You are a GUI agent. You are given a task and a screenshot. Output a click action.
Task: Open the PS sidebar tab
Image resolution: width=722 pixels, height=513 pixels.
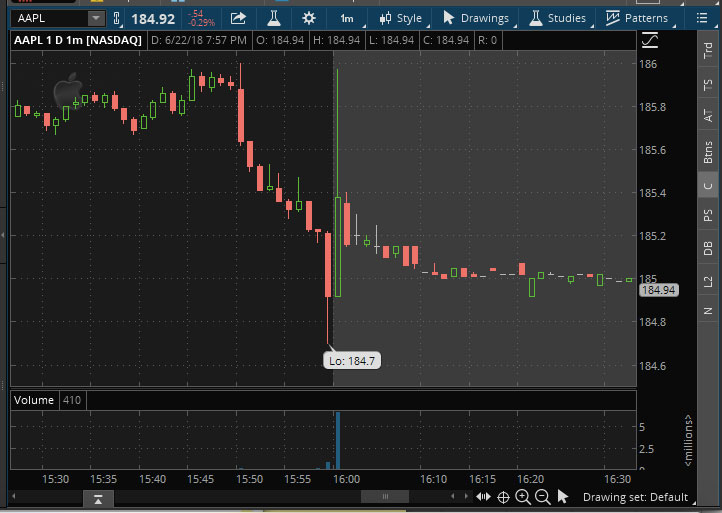708,215
